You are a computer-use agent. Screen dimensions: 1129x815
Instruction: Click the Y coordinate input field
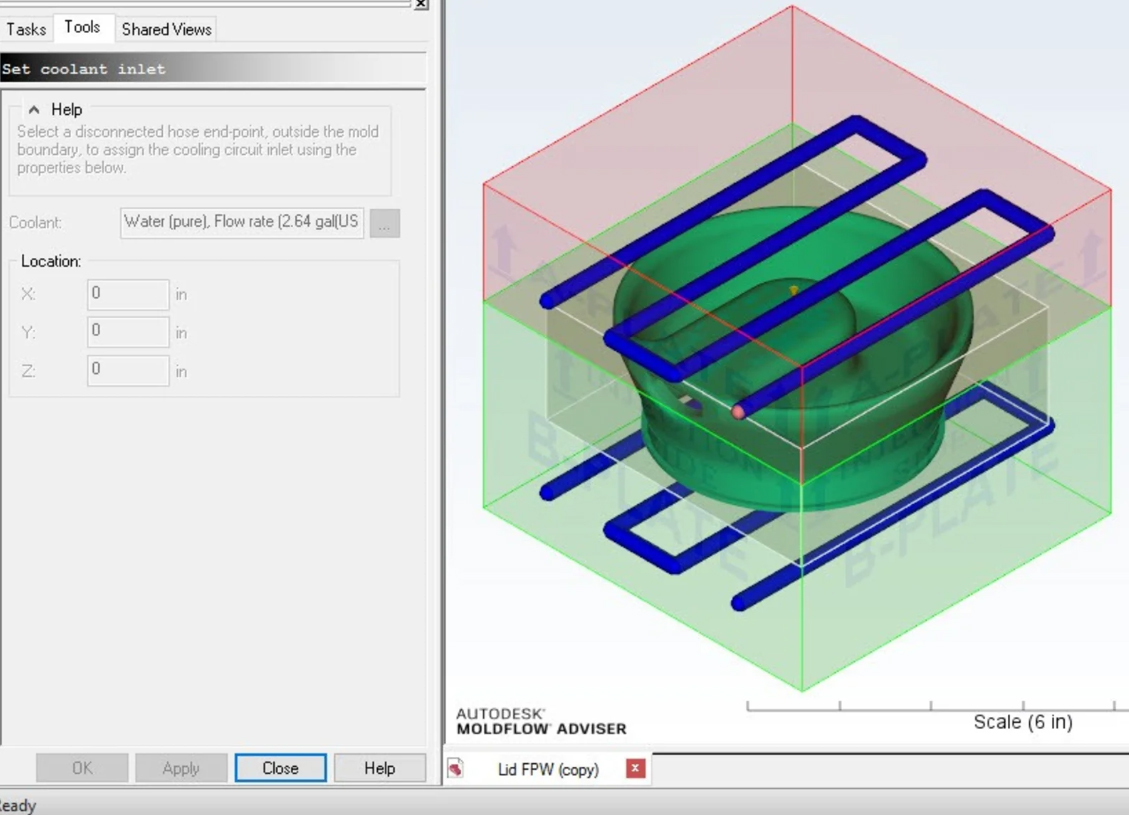(128, 331)
